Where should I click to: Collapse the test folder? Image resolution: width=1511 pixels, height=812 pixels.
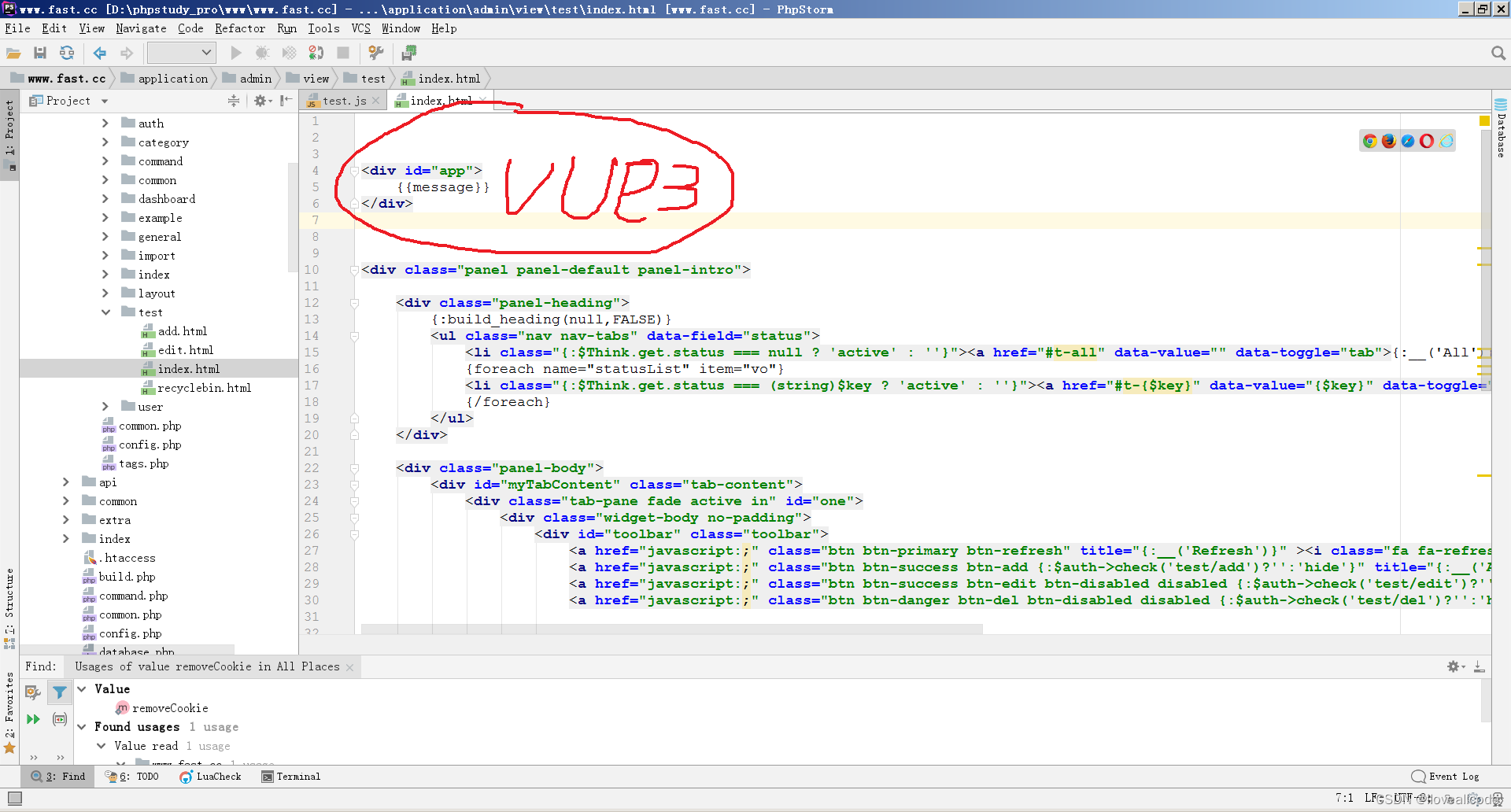[x=105, y=312]
